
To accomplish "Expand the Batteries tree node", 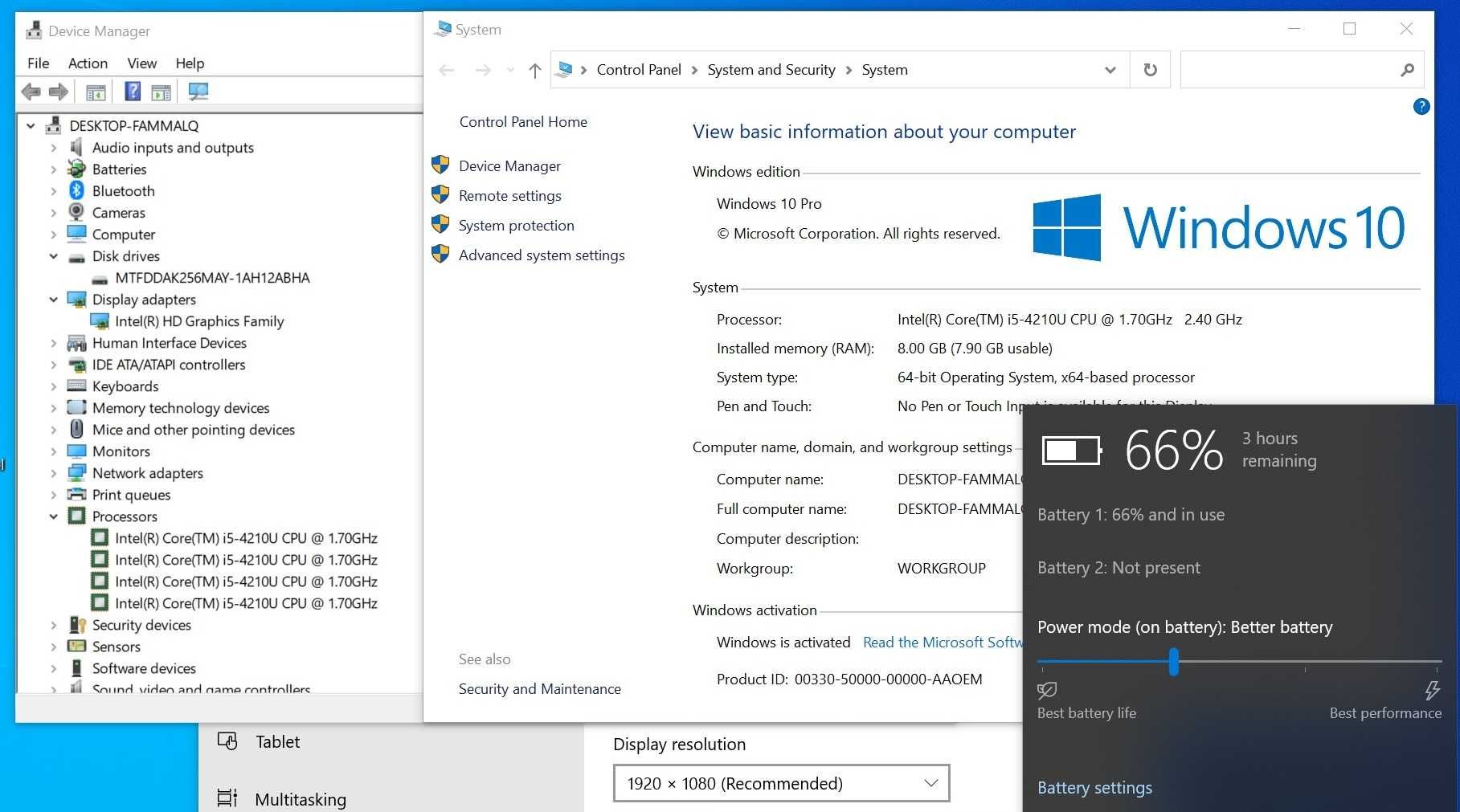I will [x=54, y=169].
